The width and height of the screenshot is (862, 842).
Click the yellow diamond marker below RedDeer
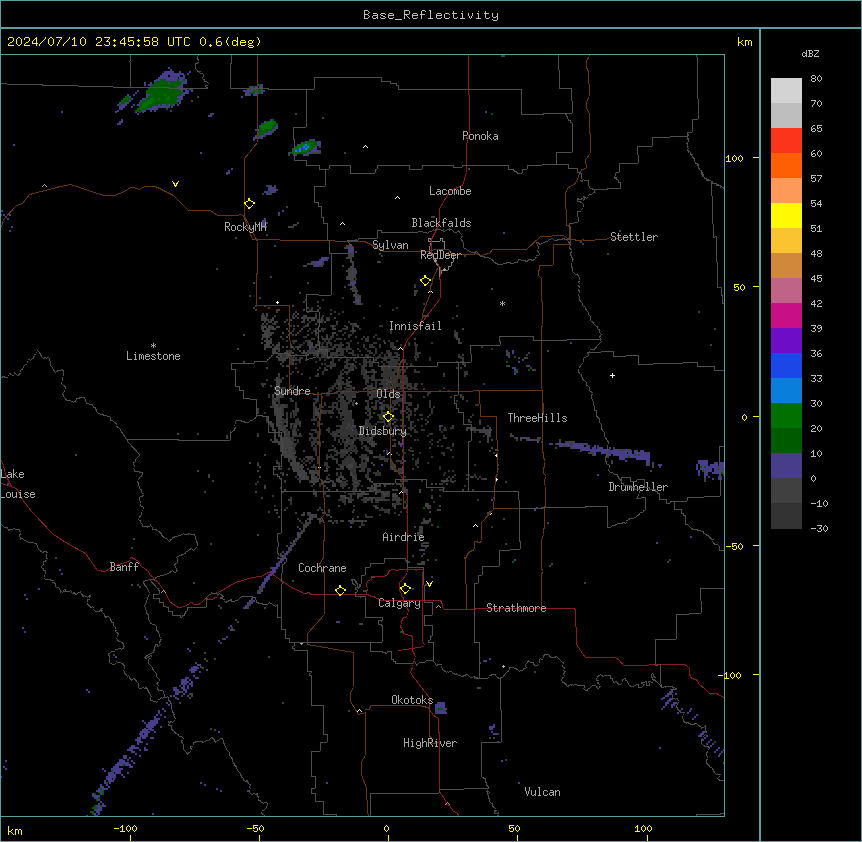pos(426,281)
